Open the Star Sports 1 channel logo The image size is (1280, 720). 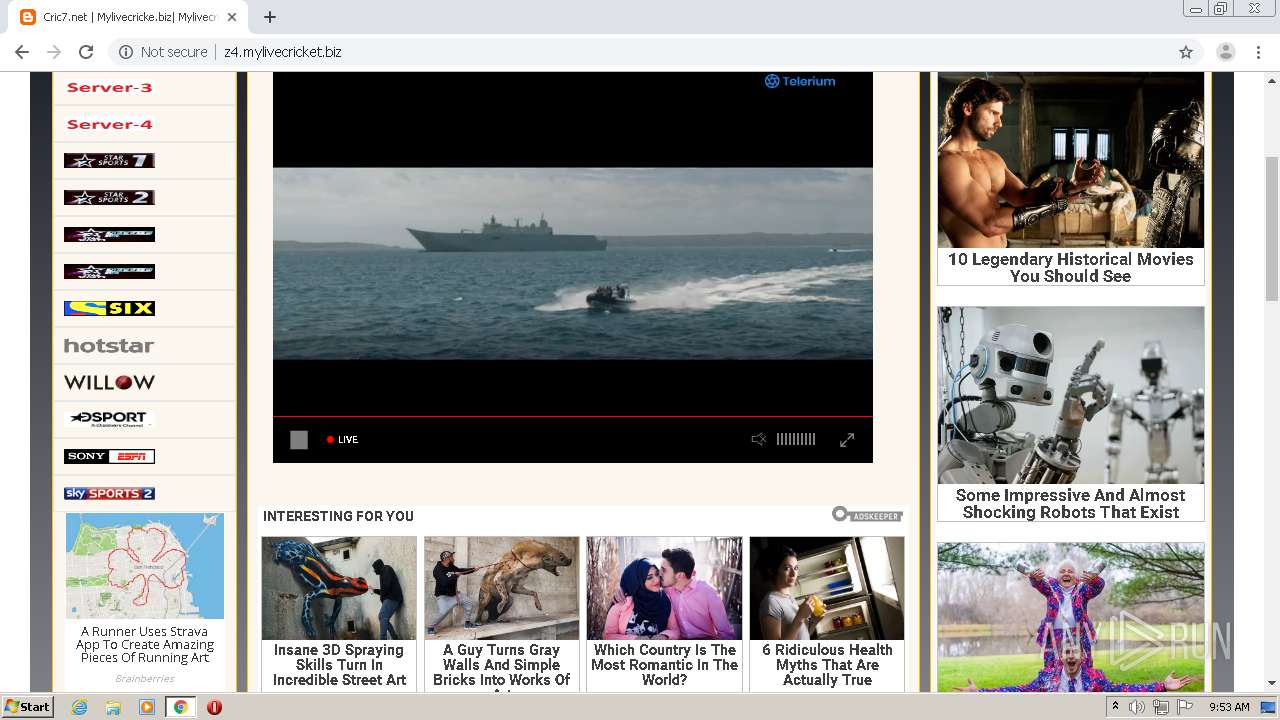[x=109, y=161]
